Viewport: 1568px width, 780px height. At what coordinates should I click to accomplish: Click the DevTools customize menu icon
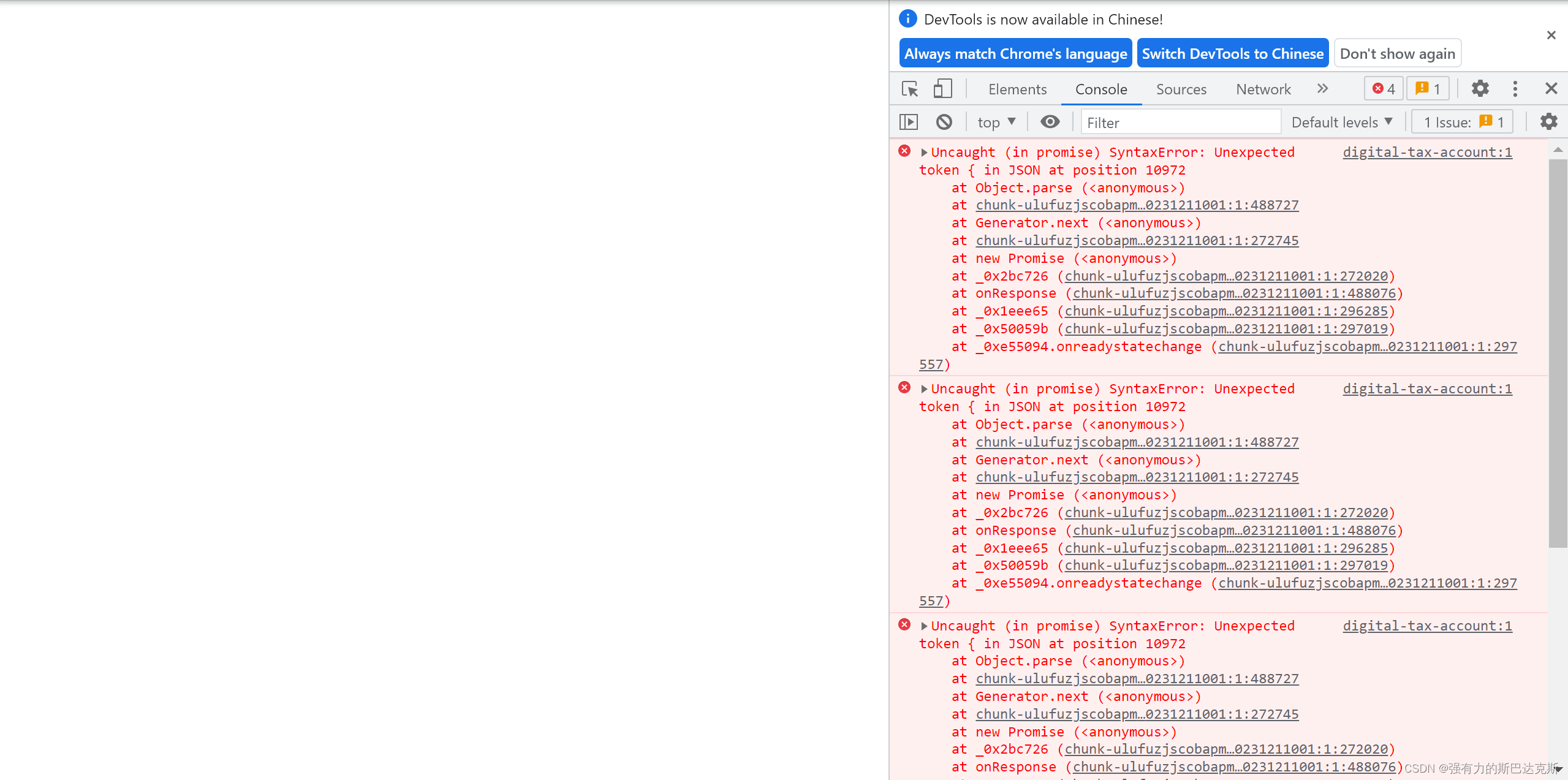click(x=1517, y=89)
